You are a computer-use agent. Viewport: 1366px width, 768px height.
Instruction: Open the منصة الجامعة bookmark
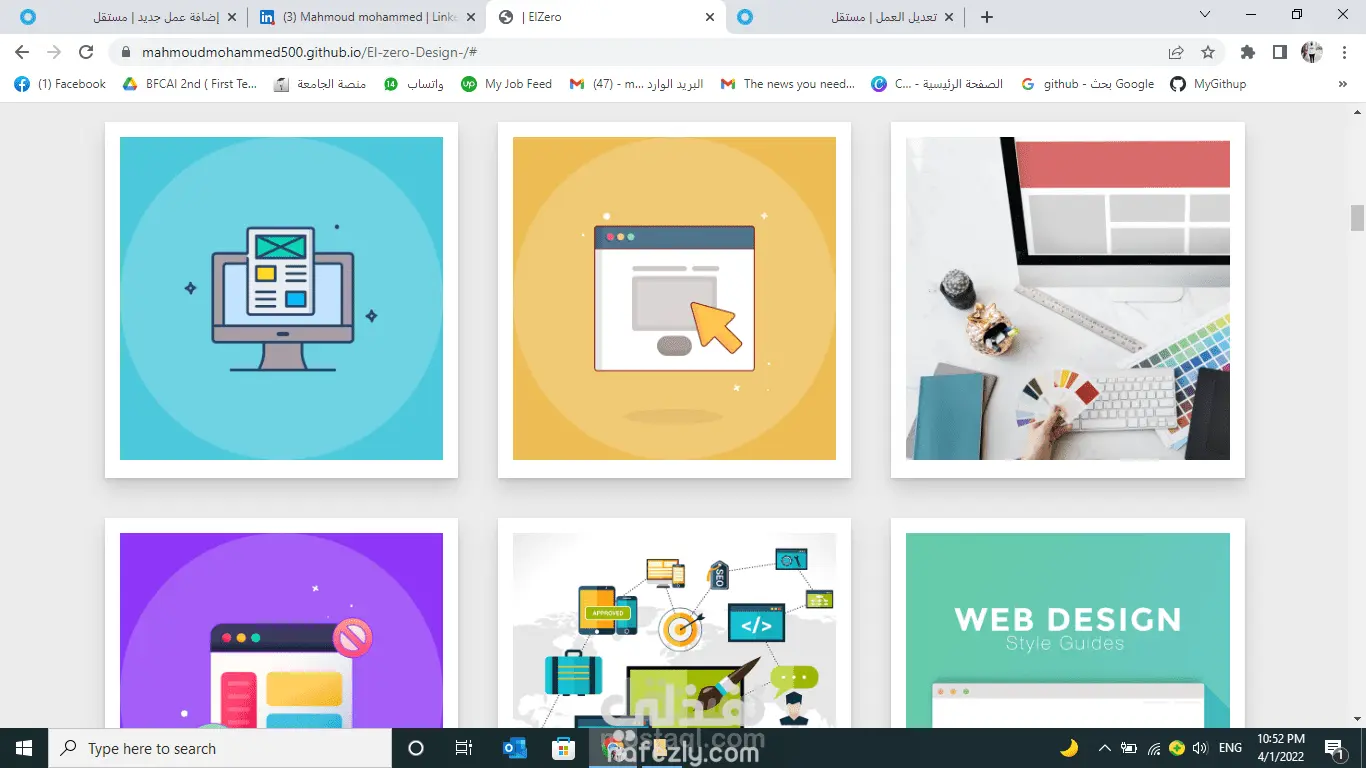point(321,84)
